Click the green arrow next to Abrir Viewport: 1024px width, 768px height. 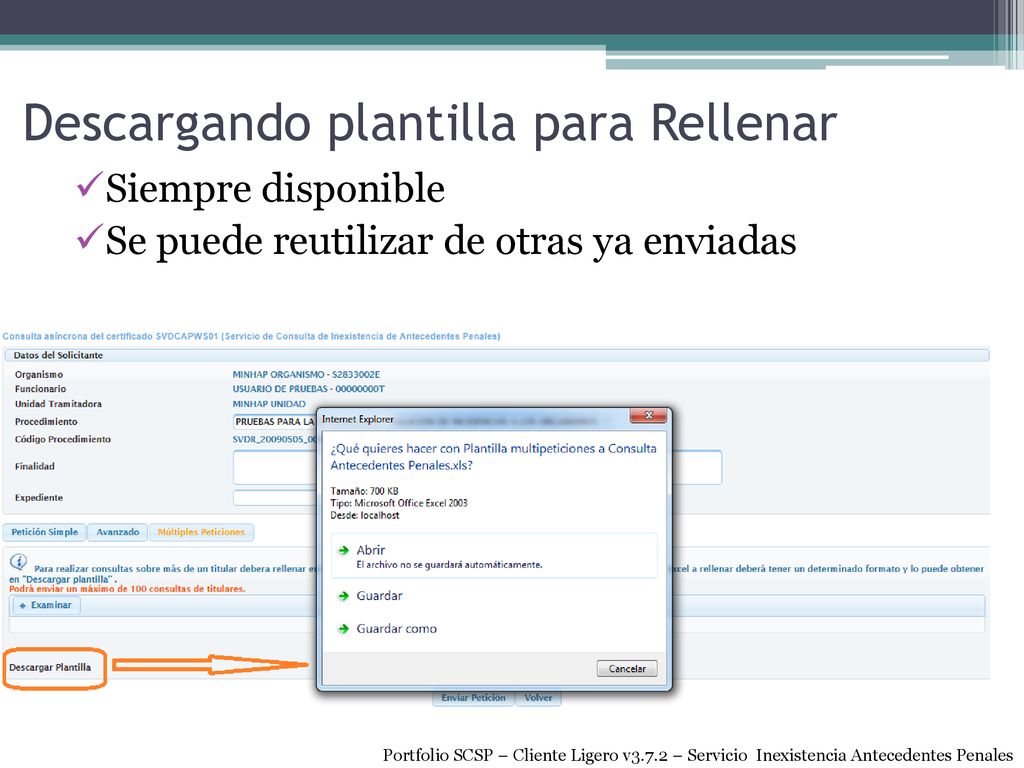344,551
